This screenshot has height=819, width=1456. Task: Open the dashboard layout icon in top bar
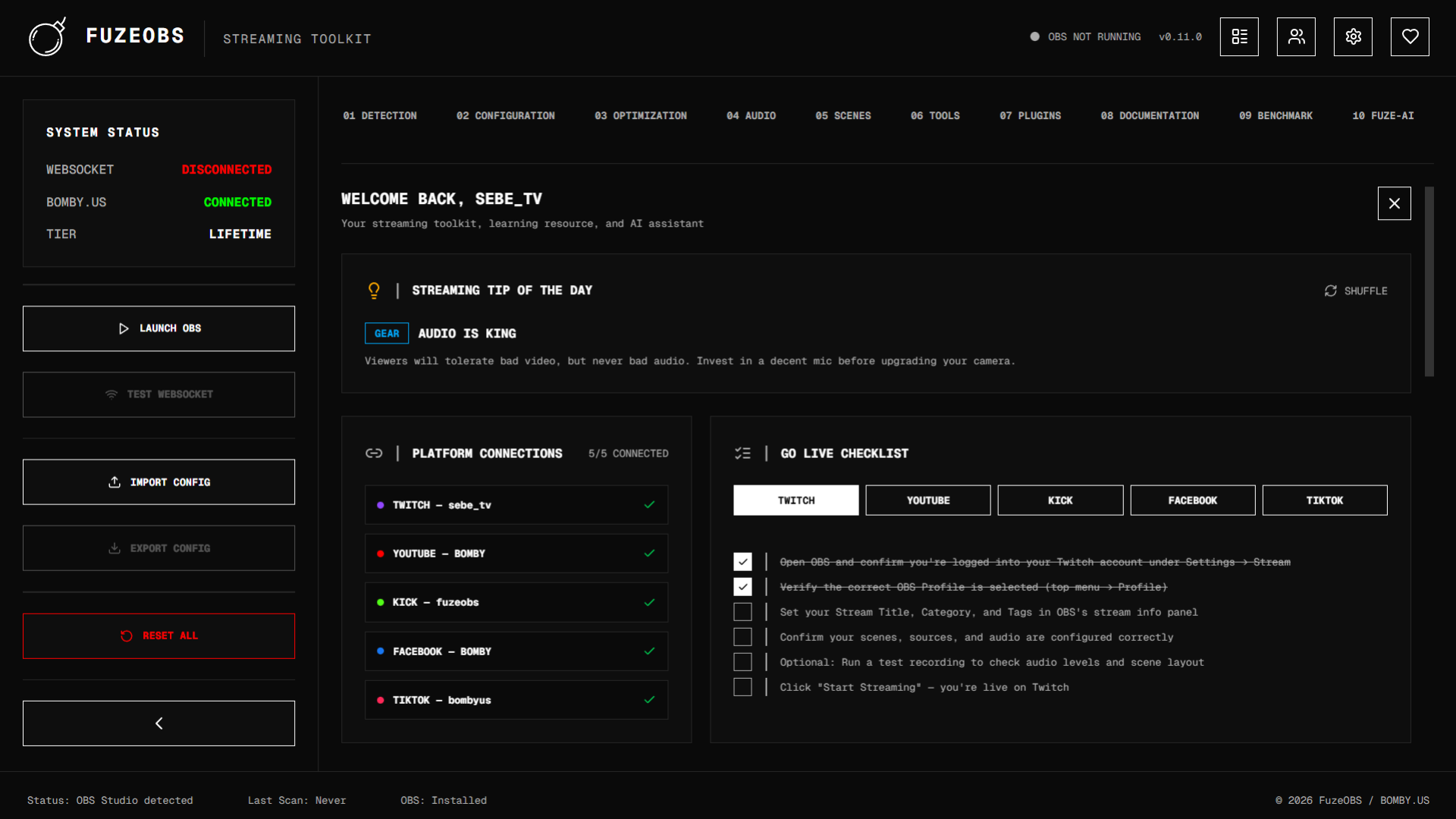1239,36
